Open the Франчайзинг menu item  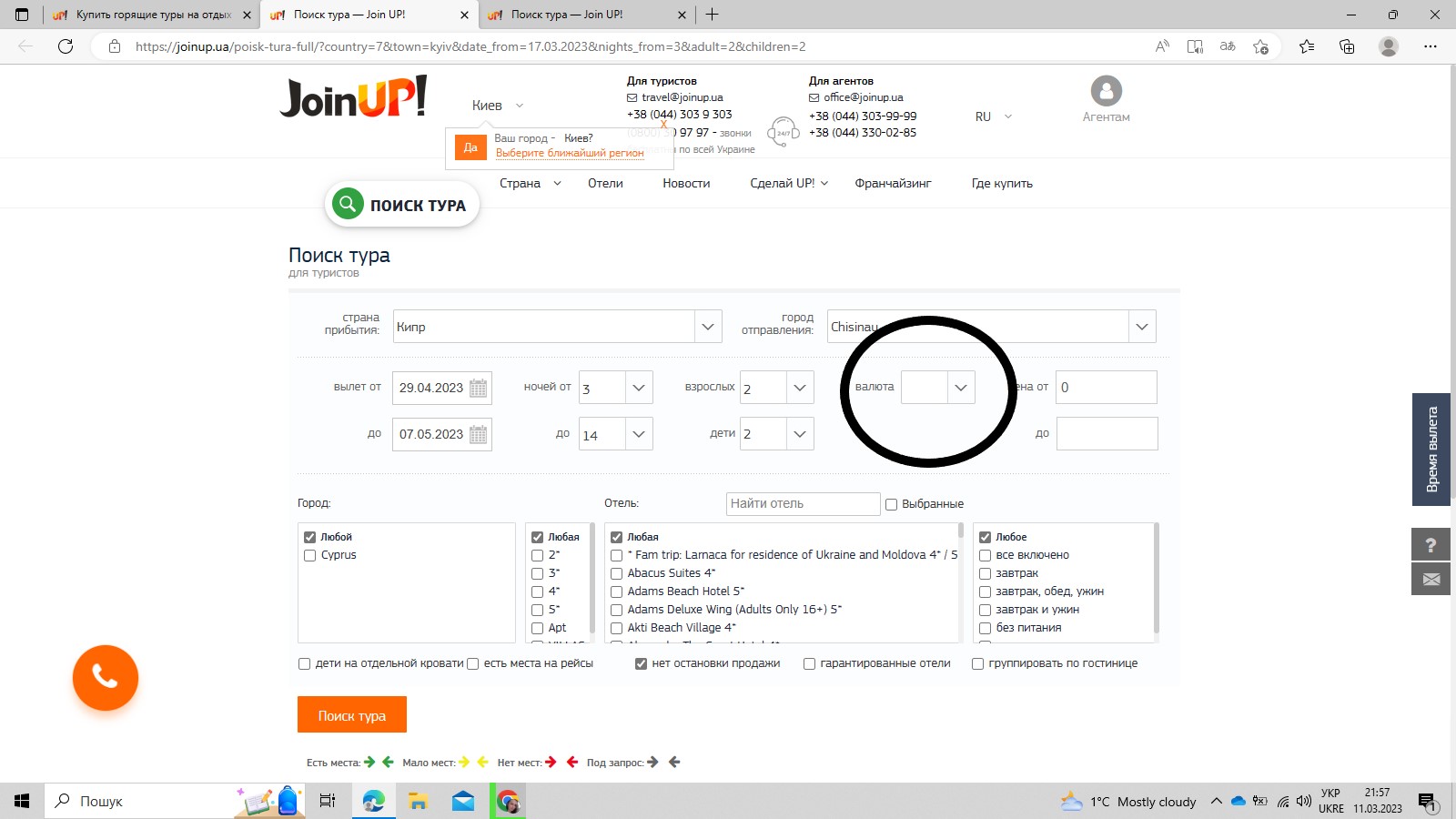pos(893,183)
